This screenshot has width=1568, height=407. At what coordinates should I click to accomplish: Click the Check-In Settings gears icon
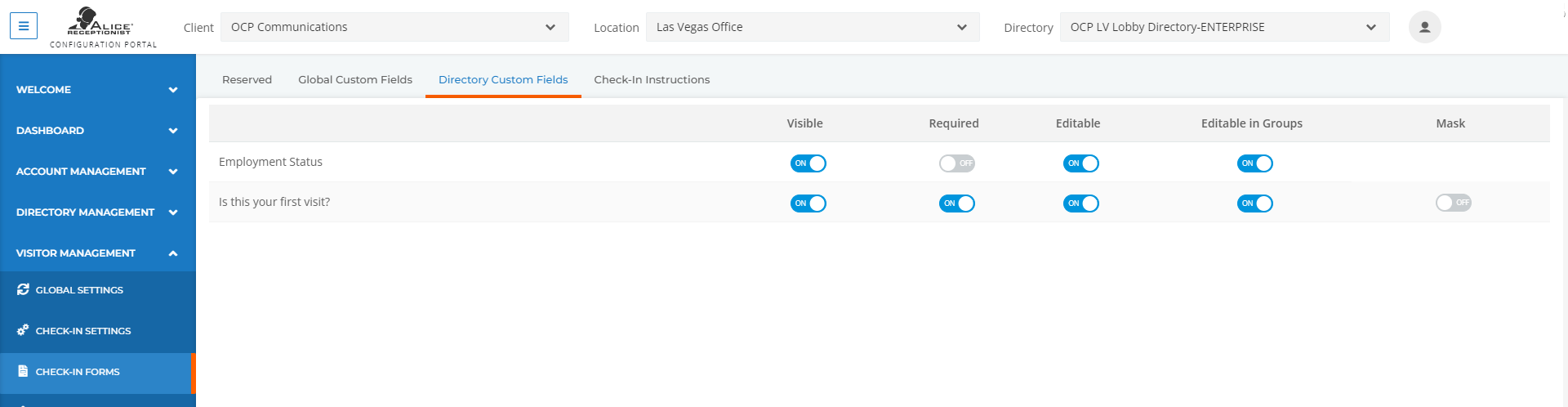point(23,330)
